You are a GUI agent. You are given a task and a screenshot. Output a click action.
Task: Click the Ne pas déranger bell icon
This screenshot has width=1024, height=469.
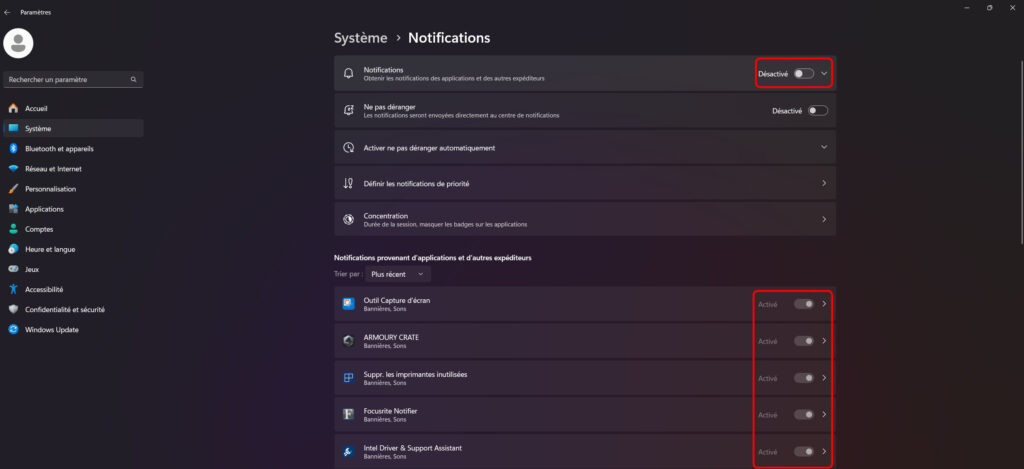(x=349, y=110)
